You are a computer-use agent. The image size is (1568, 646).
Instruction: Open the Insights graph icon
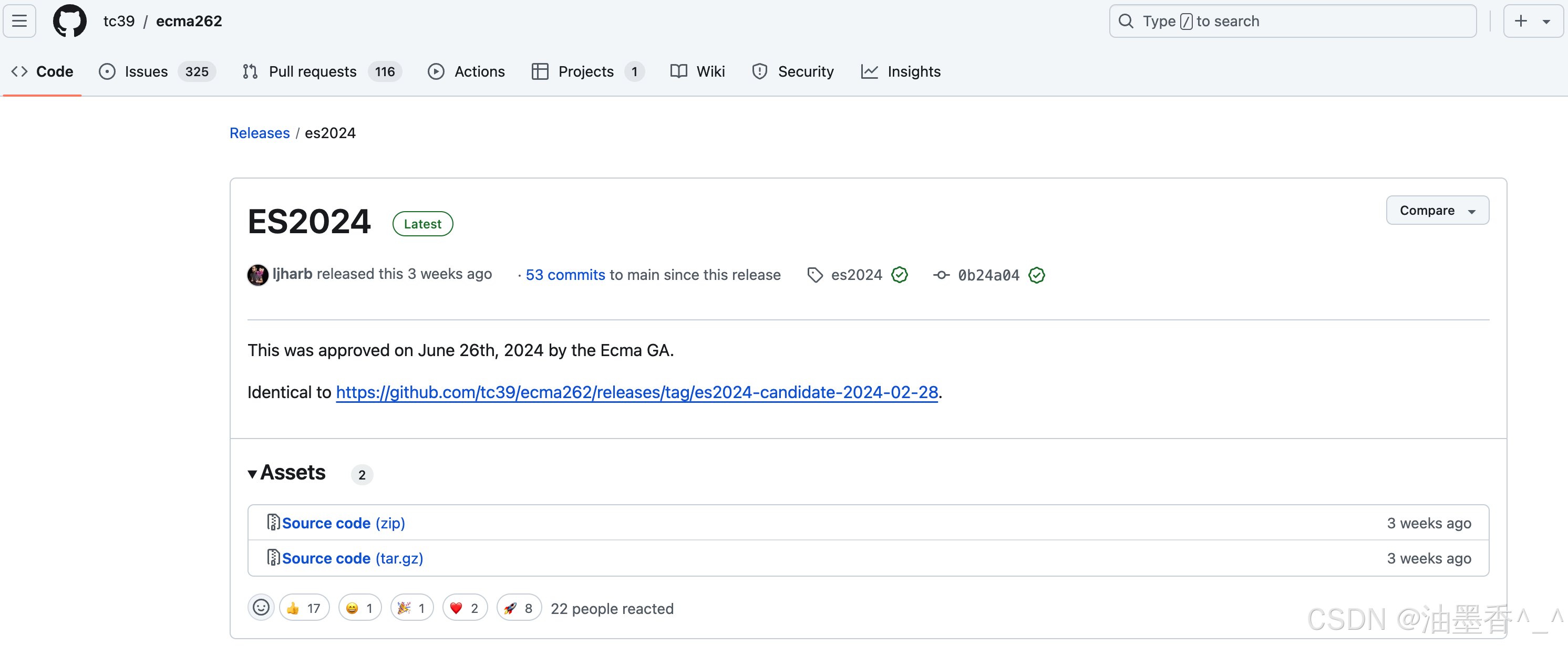coord(870,71)
